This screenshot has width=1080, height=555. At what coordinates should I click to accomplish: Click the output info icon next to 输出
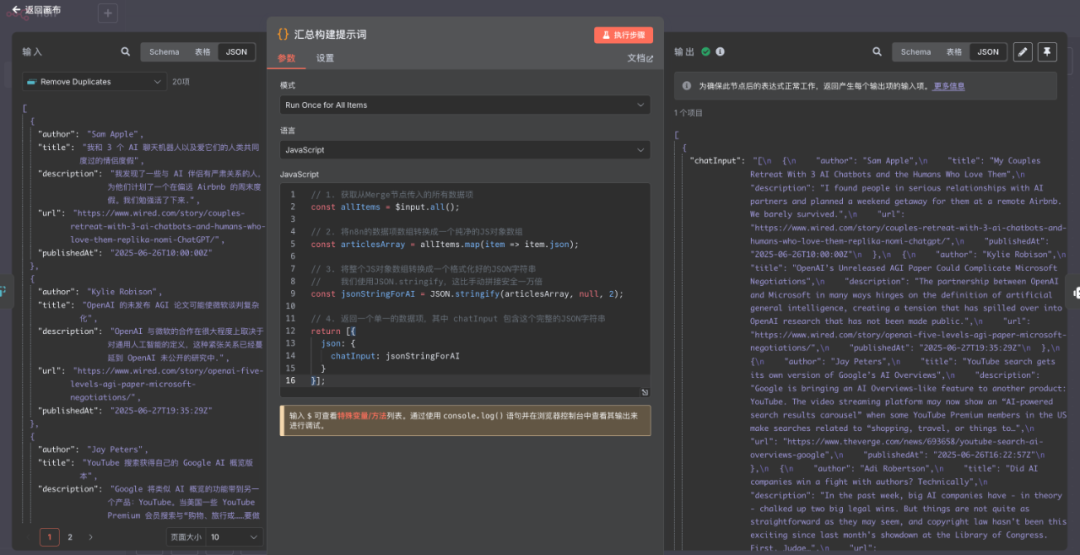720,52
